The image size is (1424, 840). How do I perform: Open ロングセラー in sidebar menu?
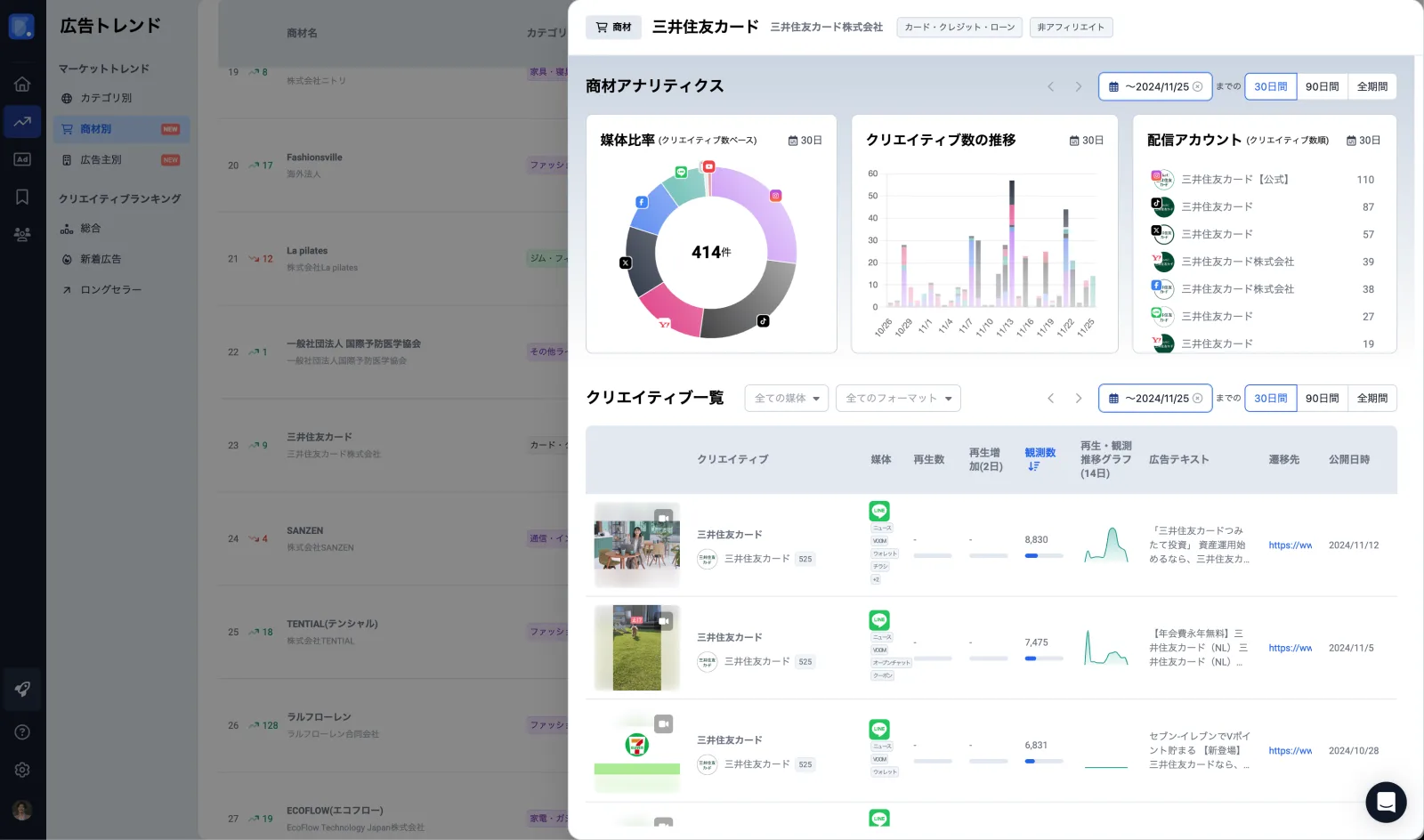[x=121, y=290]
